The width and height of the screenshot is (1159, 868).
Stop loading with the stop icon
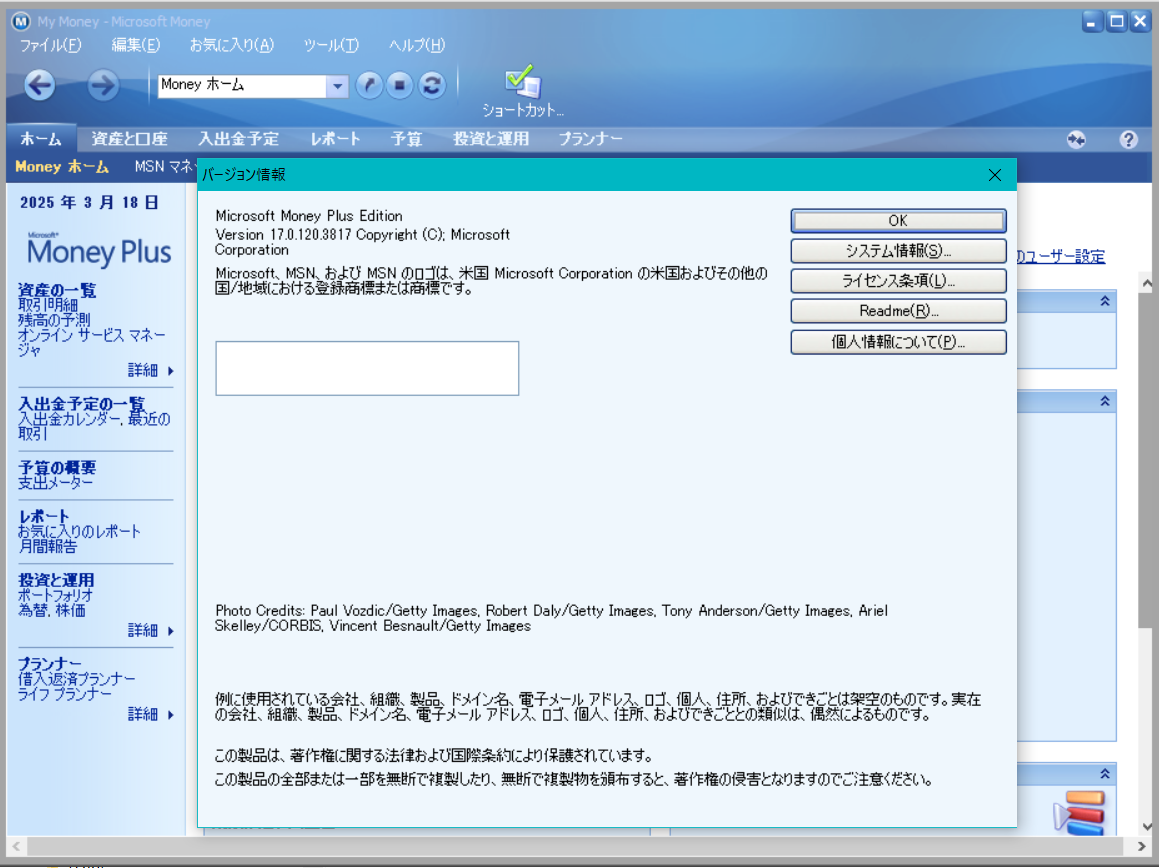pos(400,86)
